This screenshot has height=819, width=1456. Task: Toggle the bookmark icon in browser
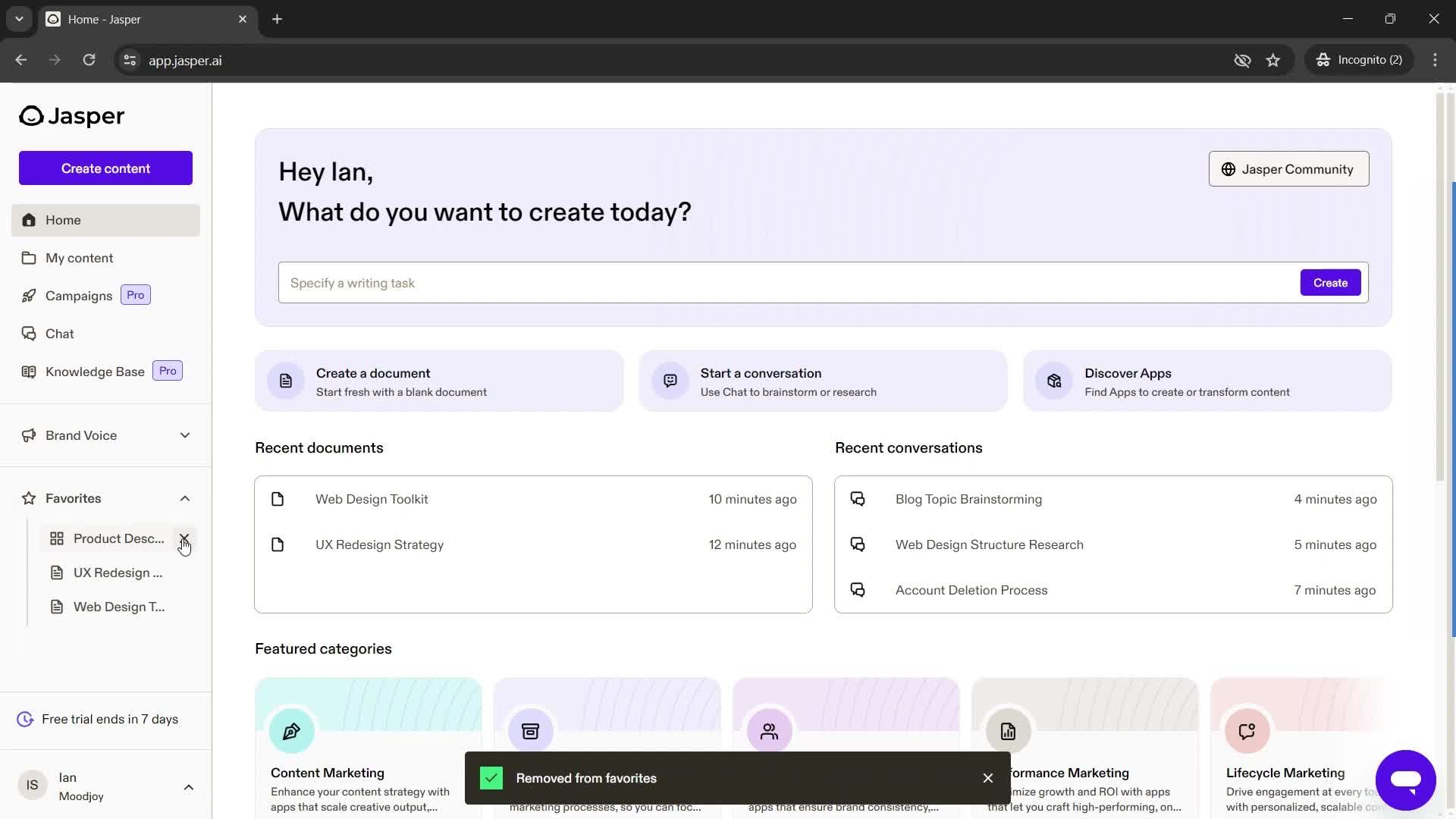coord(1275,60)
